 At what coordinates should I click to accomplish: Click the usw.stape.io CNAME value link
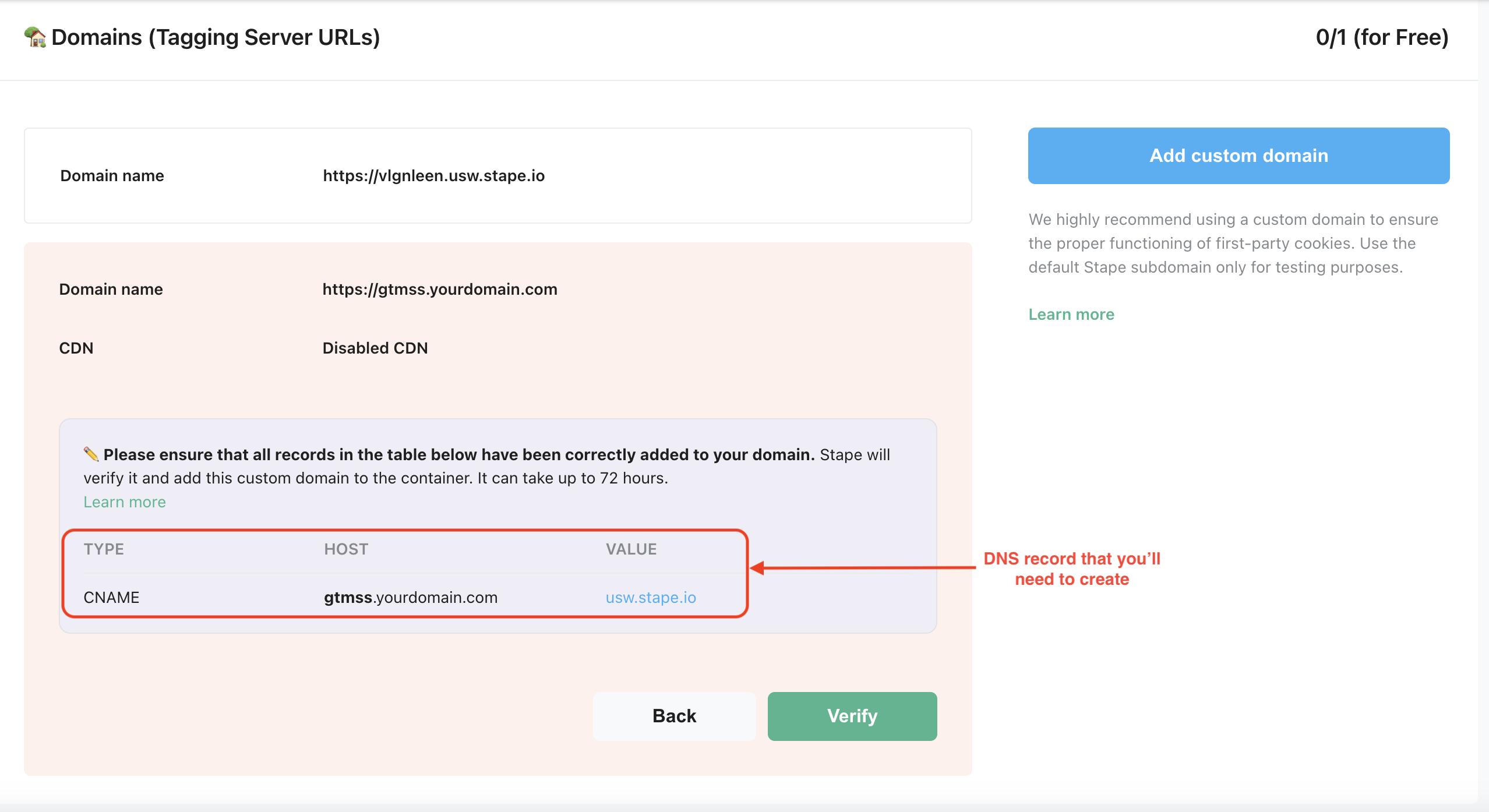click(651, 598)
